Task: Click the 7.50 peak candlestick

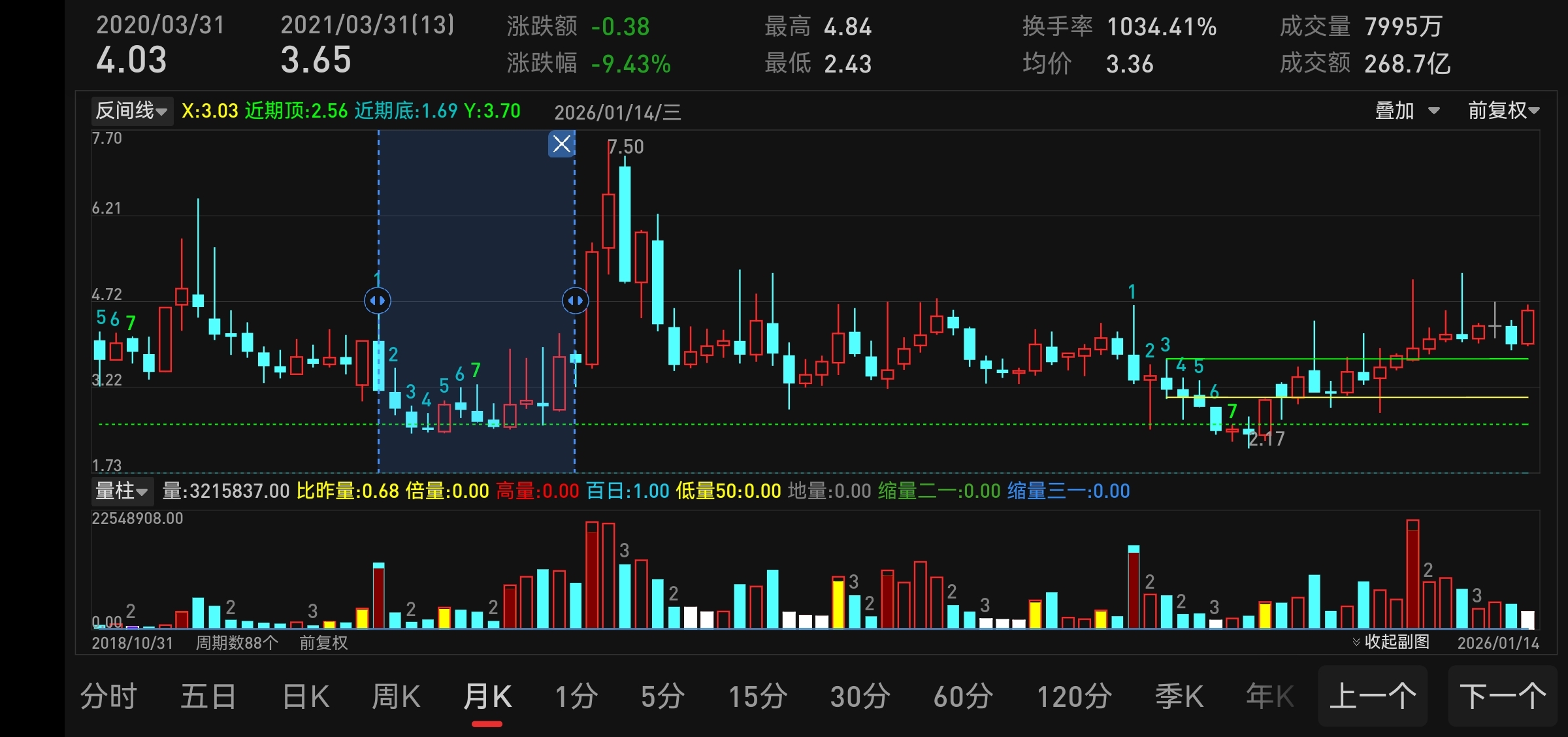Action: click(x=609, y=221)
